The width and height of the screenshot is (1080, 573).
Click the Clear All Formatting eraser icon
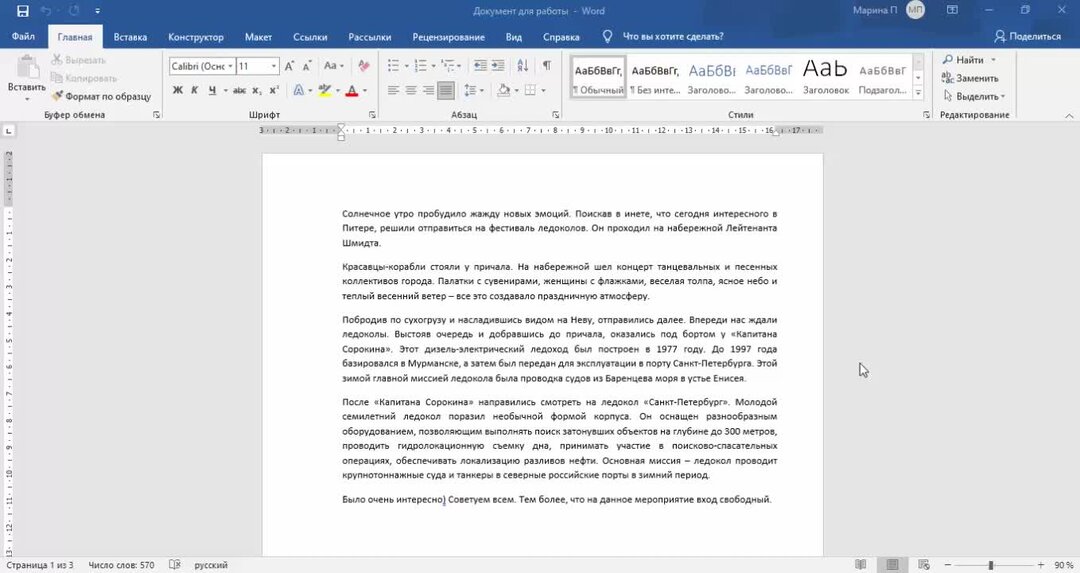point(364,66)
